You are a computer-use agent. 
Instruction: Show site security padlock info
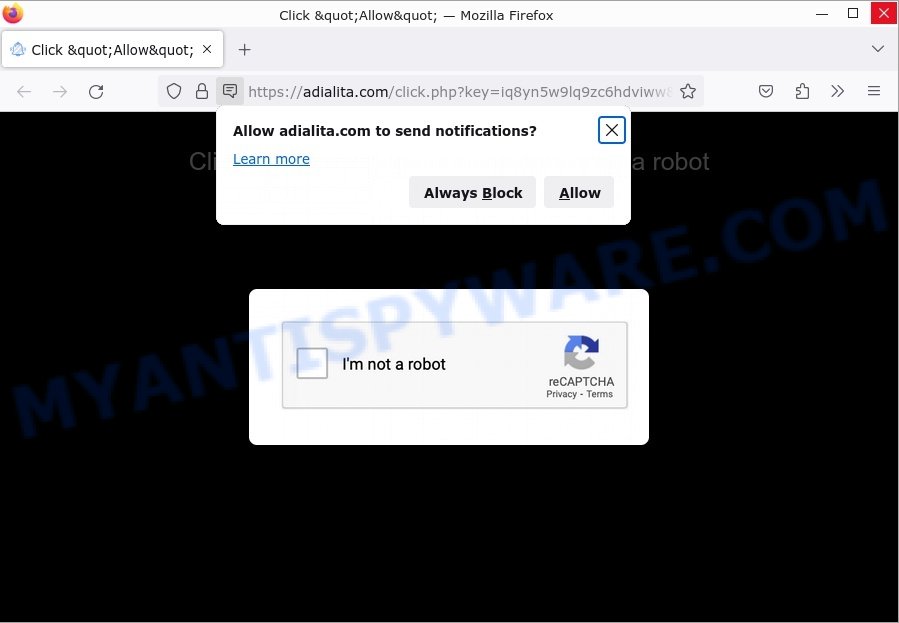pyautogui.click(x=202, y=91)
